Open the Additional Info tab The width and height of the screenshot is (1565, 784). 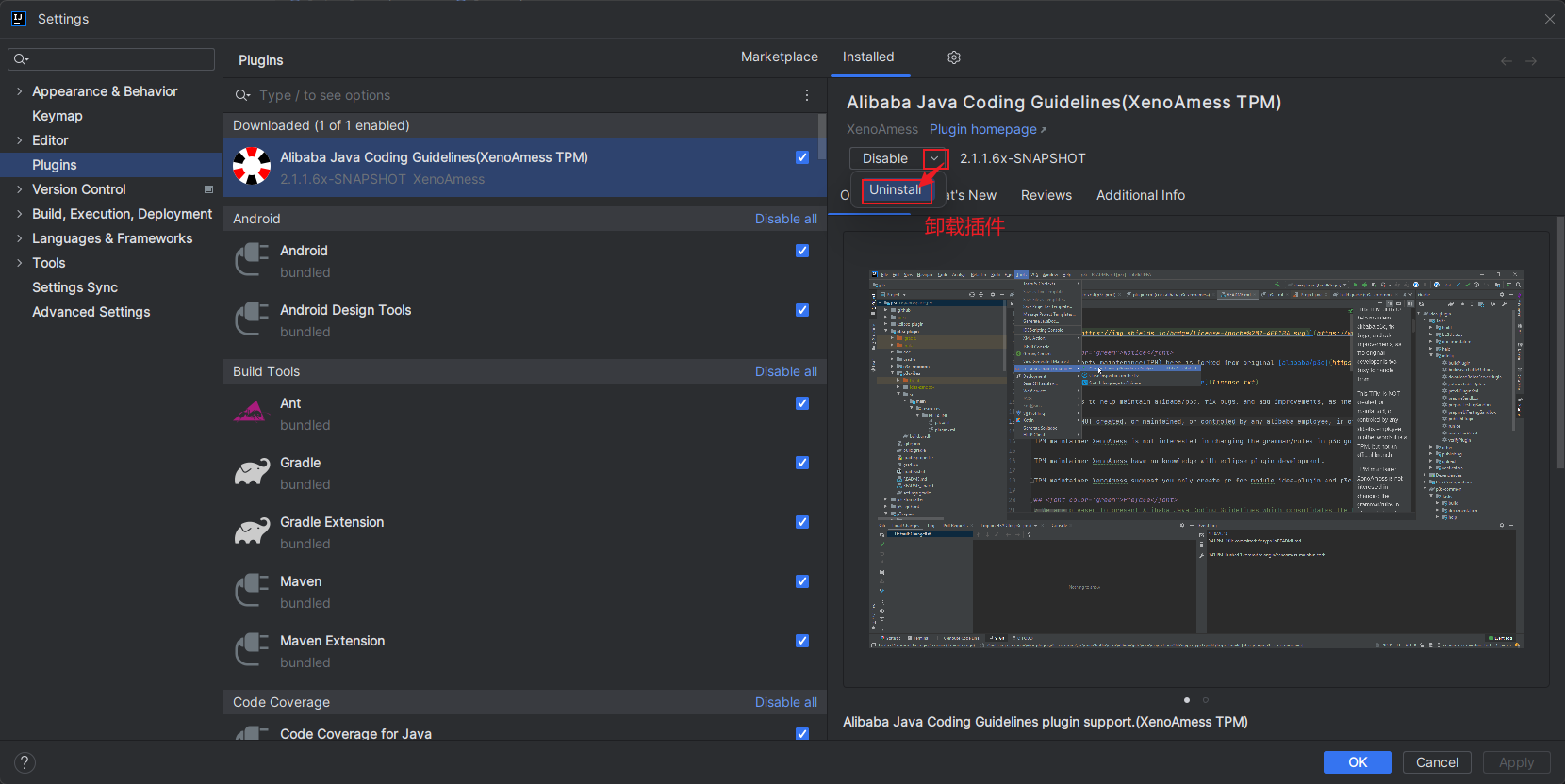coord(1141,195)
